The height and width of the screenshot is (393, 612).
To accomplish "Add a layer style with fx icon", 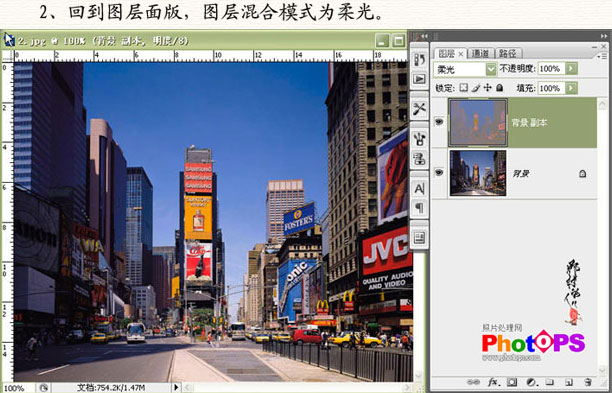I will coord(493,382).
